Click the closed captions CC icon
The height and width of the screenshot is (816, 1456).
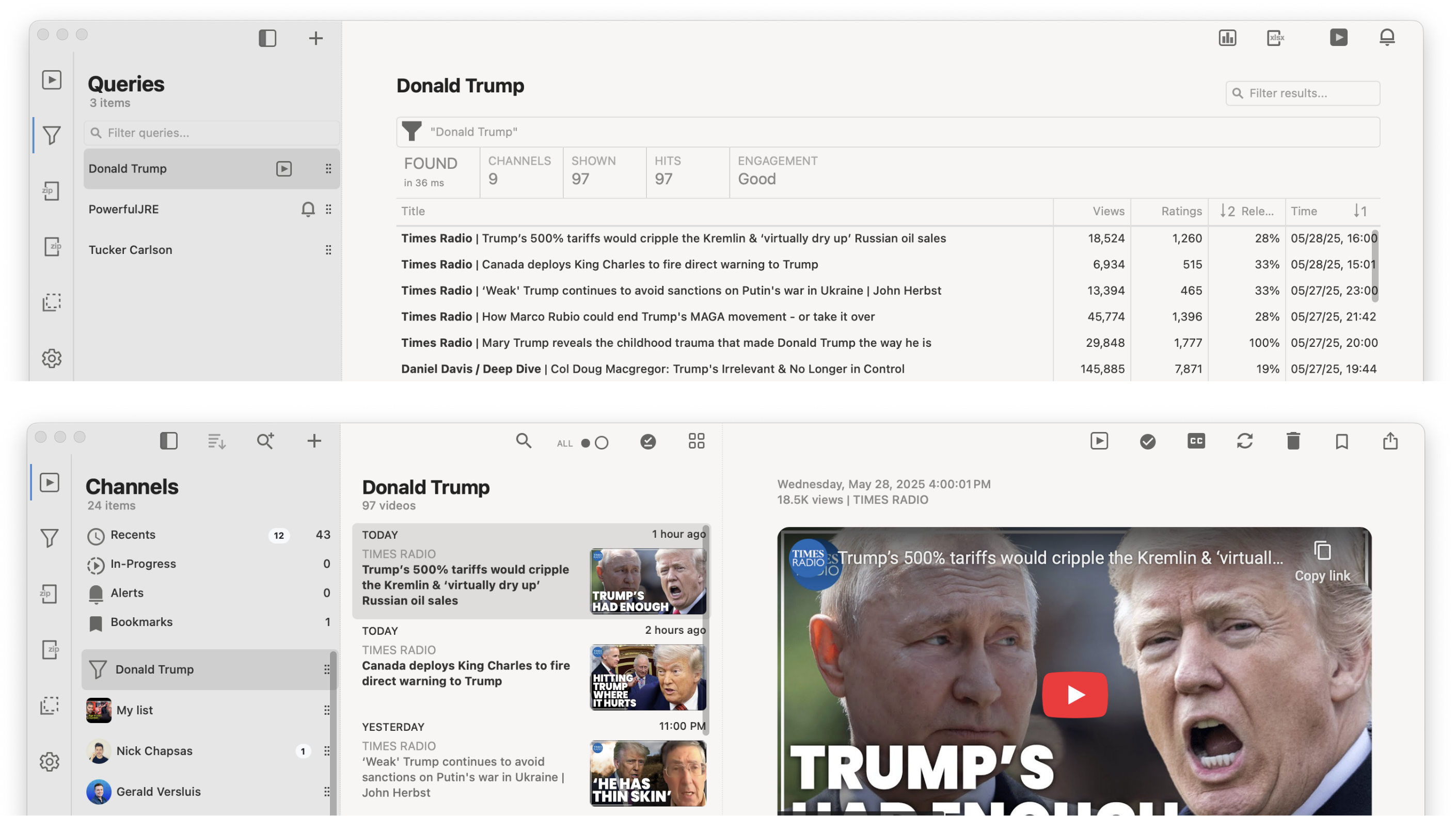click(x=1196, y=441)
